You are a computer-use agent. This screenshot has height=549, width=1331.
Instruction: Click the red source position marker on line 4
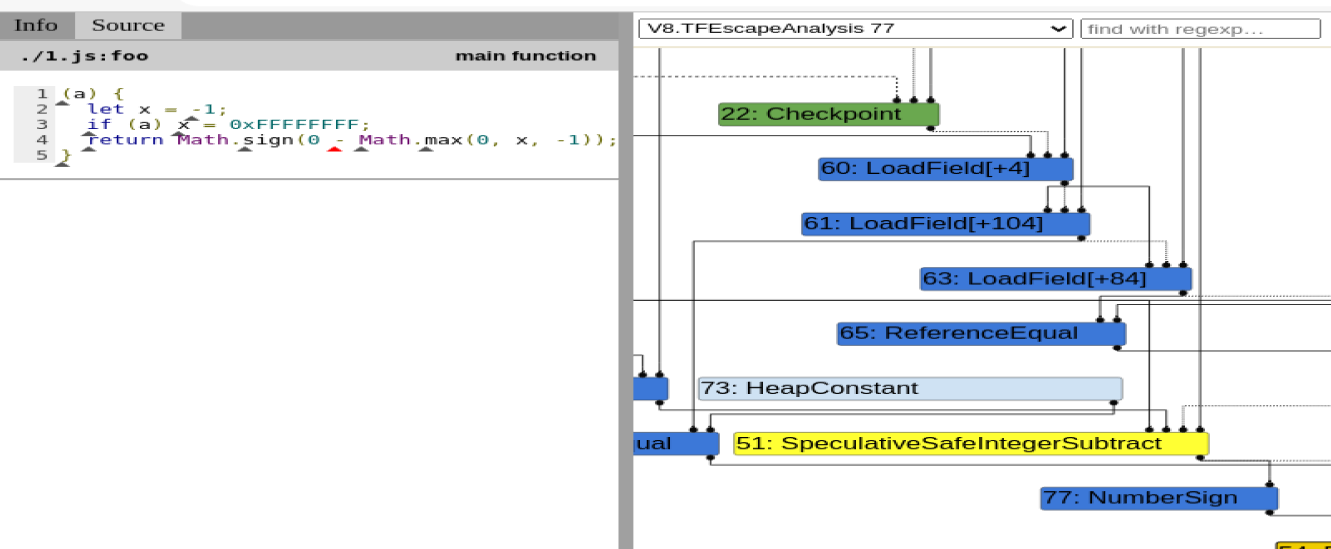(x=335, y=149)
